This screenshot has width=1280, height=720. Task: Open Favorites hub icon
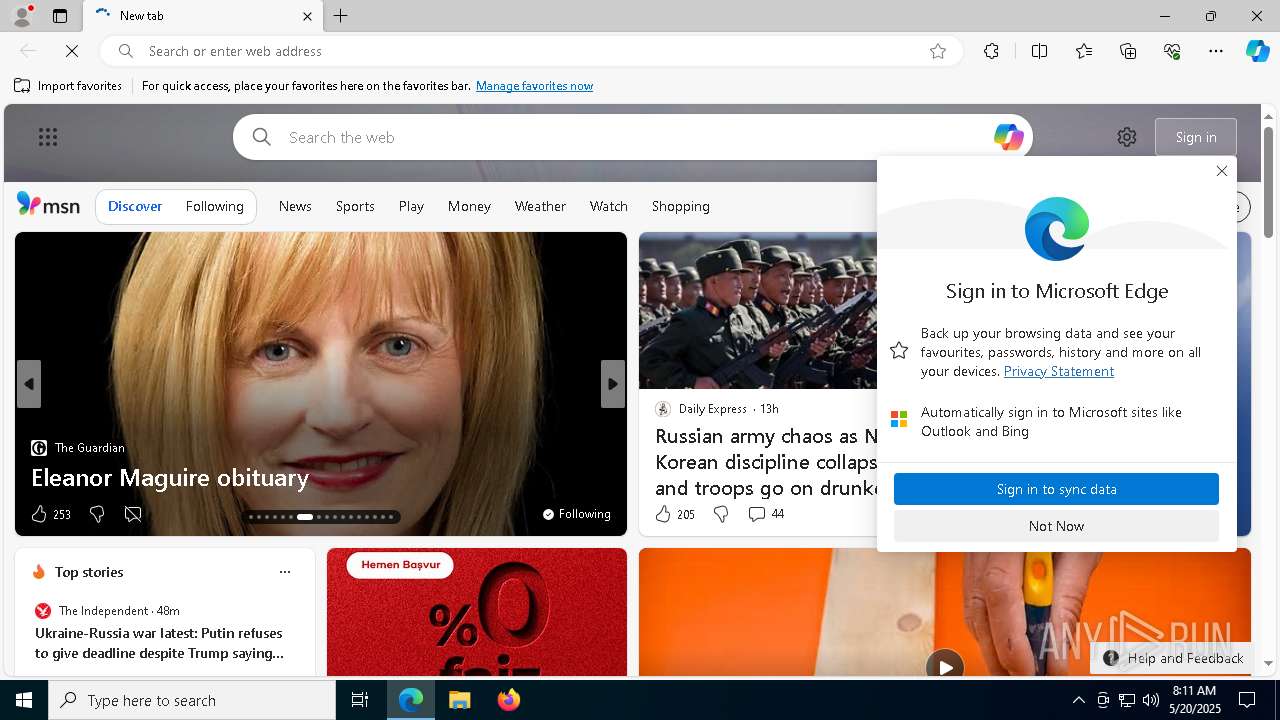1084,51
